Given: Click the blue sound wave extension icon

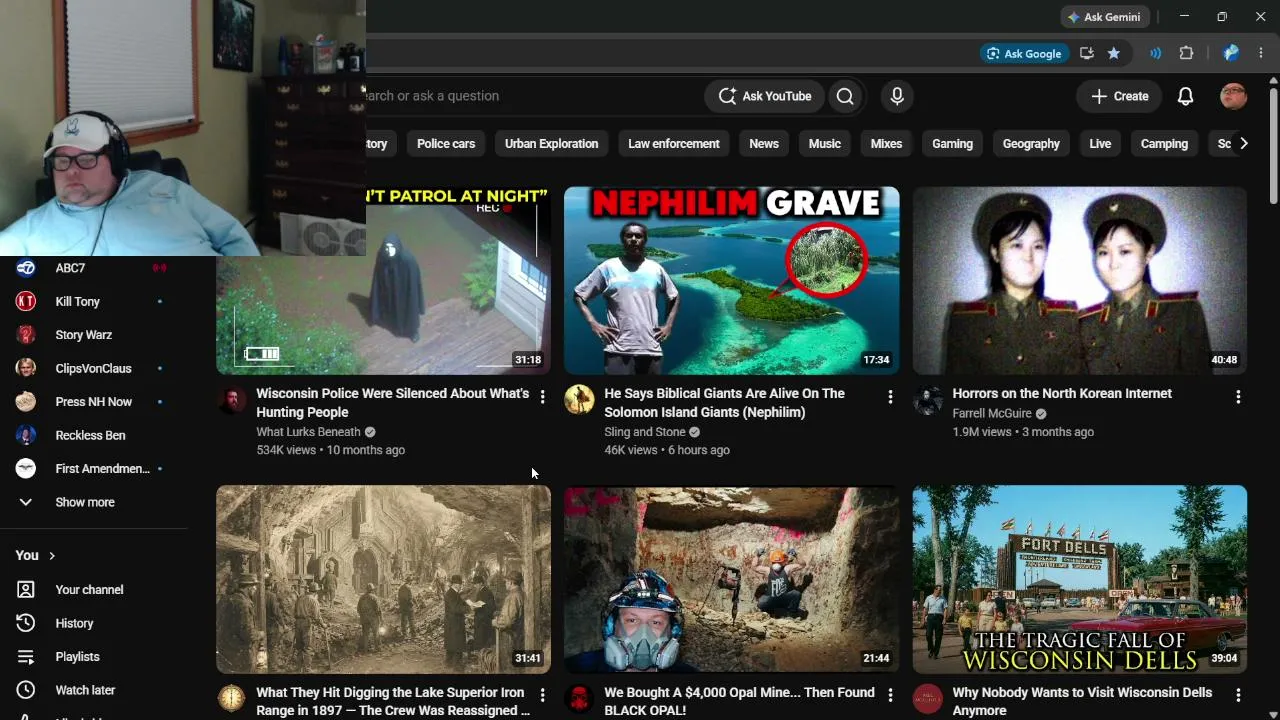Looking at the screenshot, I should pyautogui.click(x=1155, y=53).
